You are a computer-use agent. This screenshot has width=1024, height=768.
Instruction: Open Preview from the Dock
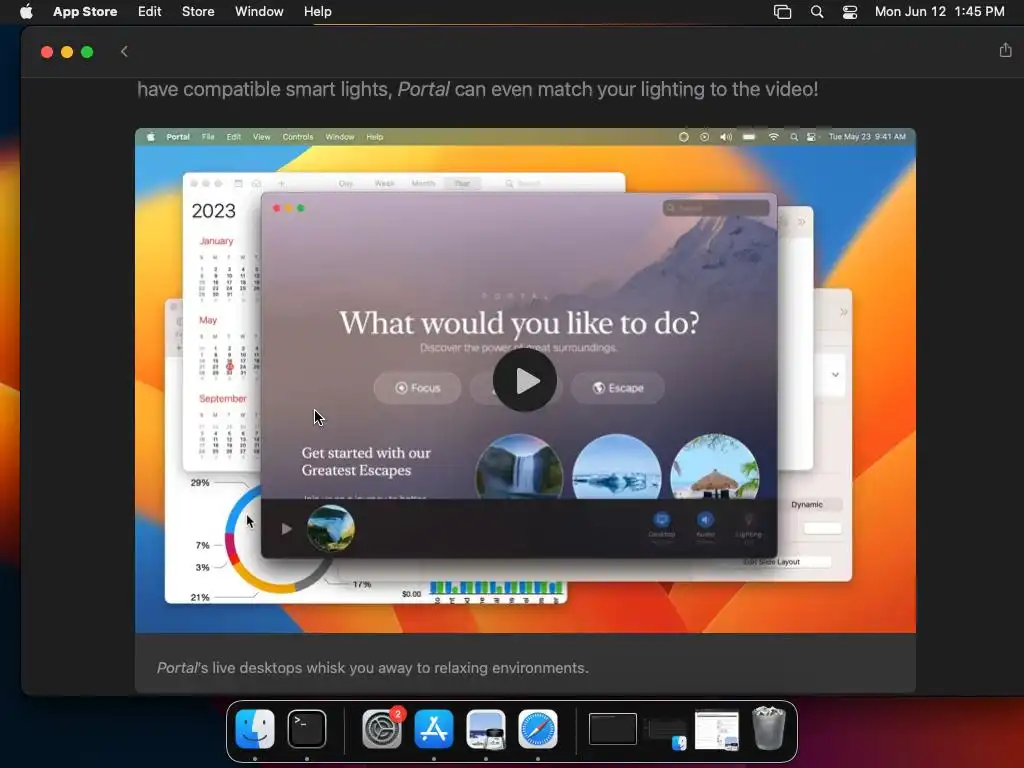pos(486,729)
